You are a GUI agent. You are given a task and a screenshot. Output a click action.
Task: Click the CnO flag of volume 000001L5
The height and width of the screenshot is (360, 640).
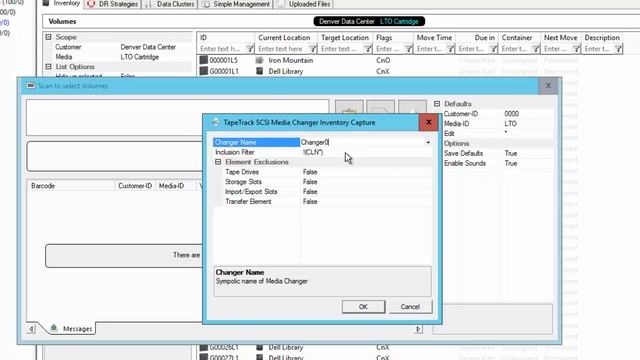[383, 60]
